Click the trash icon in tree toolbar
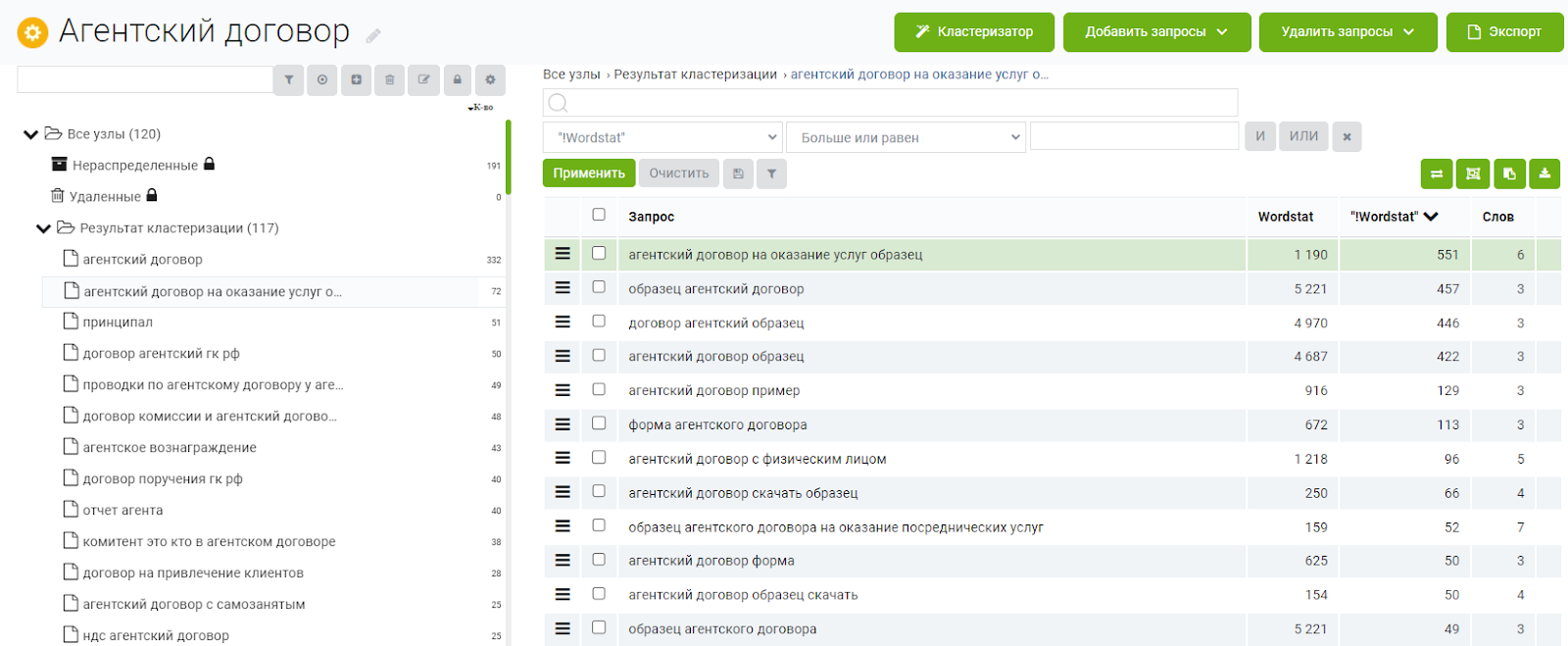This screenshot has width=1568, height=646. click(x=390, y=80)
